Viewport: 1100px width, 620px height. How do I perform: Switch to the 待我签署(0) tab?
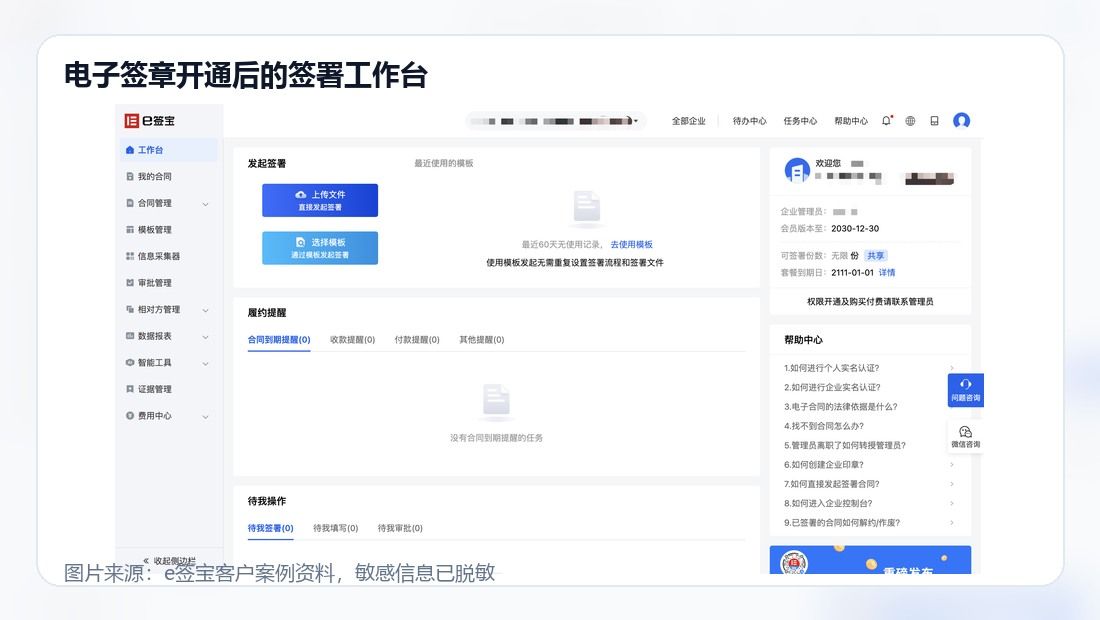click(x=271, y=528)
